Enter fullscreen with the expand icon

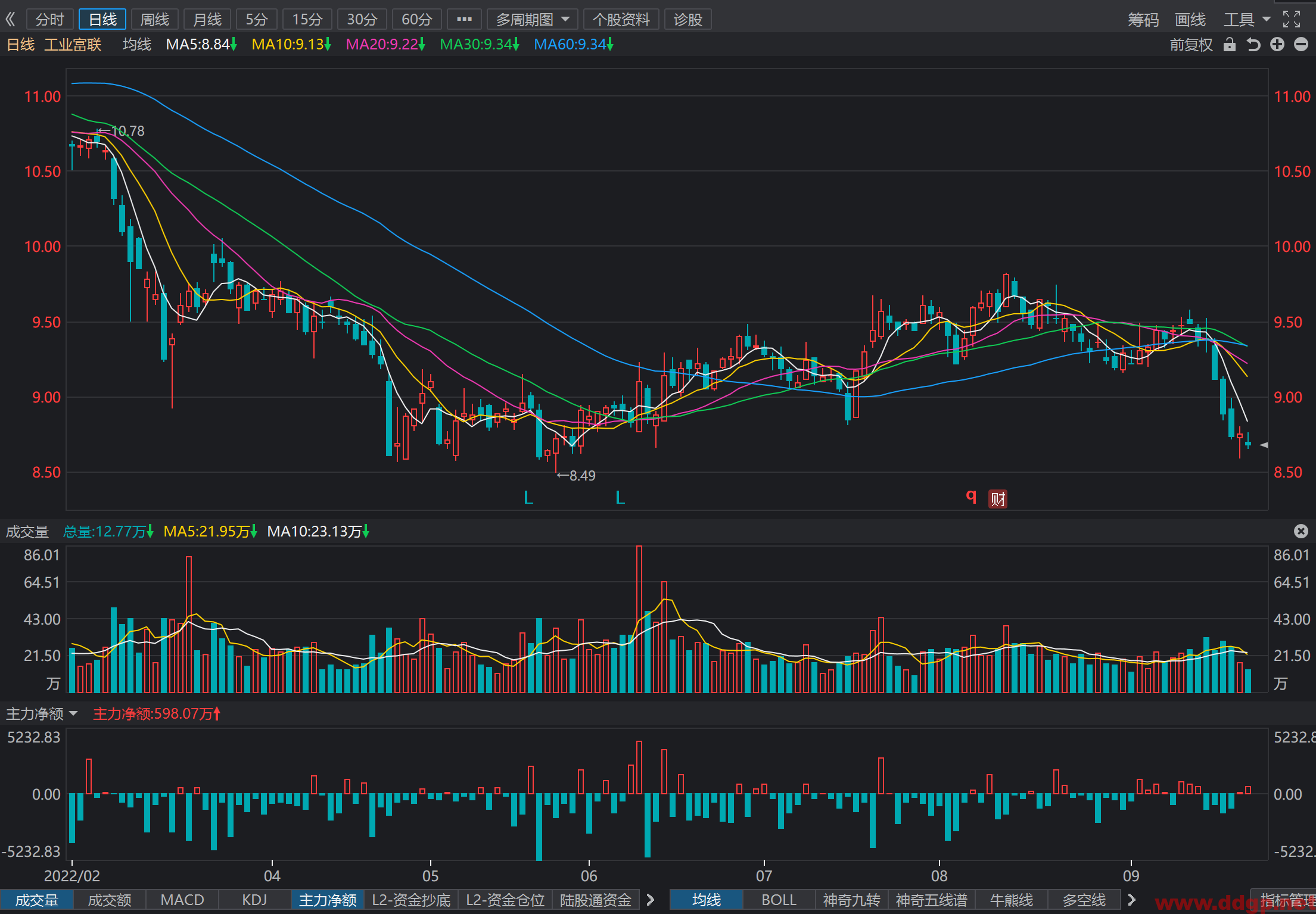point(1292,20)
